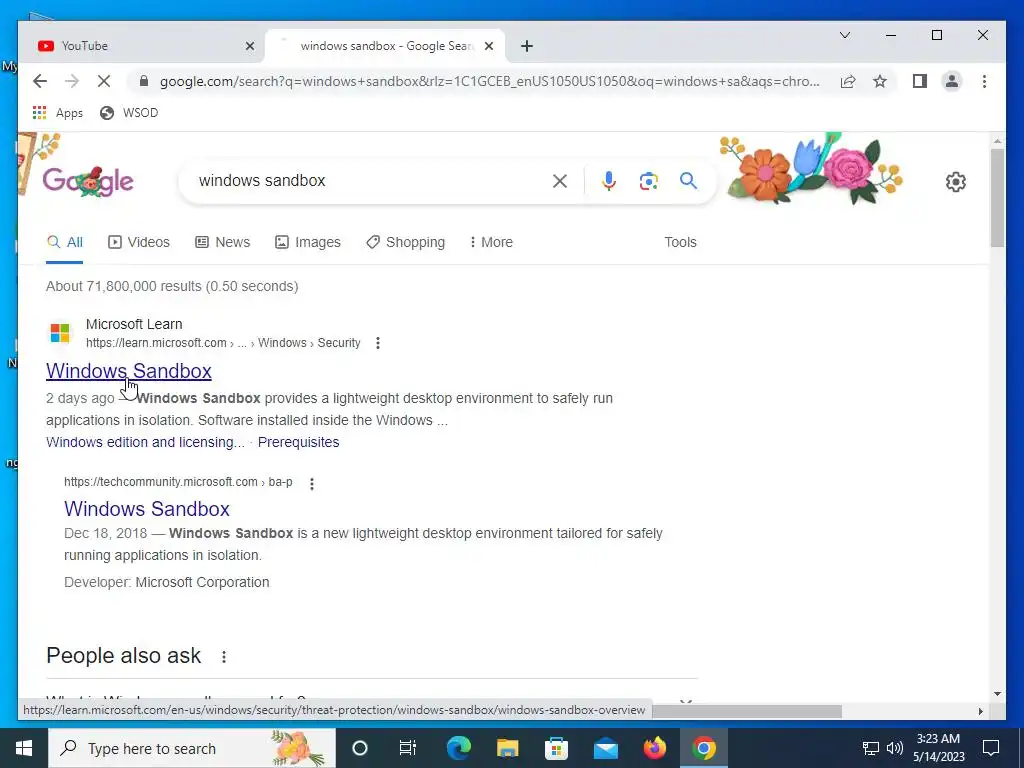
Task: Open the Chrome profile avatar
Action: (x=952, y=81)
